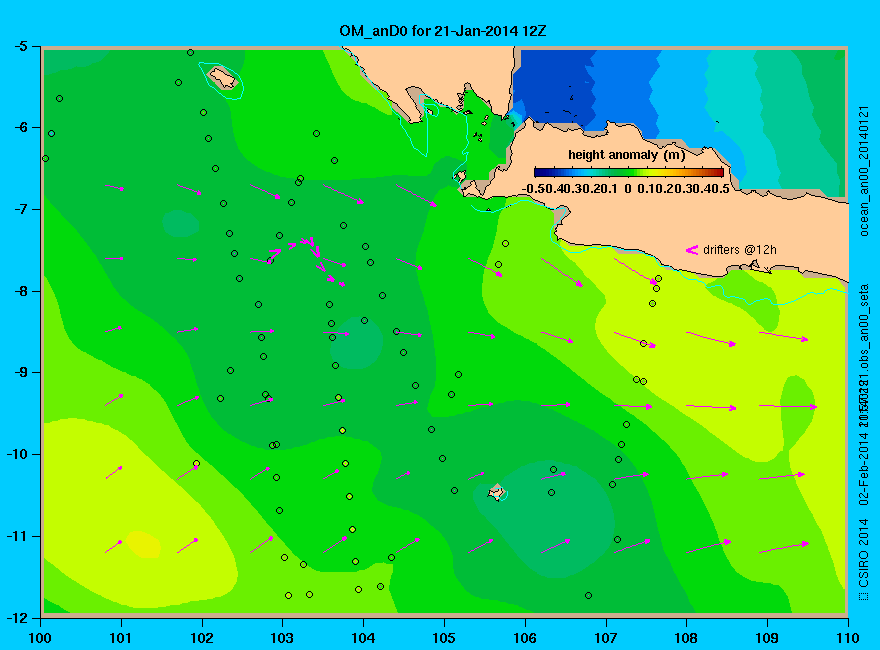The width and height of the screenshot is (880, 650).
Task: Click the y-axis tick label "-12"
Action: 17,618
